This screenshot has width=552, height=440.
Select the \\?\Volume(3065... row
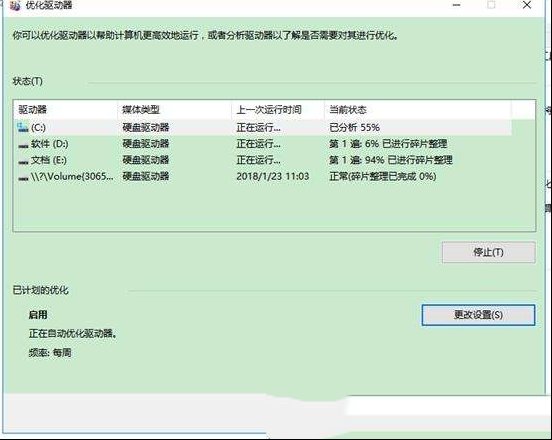pos(263,176)
